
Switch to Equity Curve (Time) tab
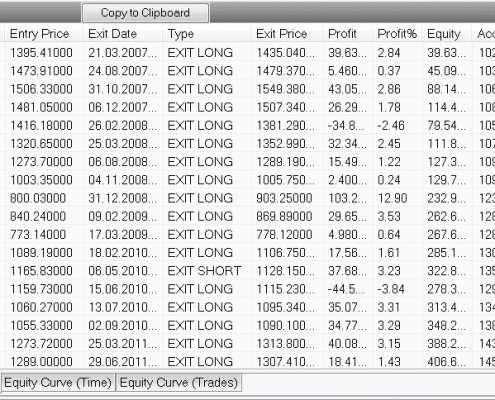(x=58, y=382)
